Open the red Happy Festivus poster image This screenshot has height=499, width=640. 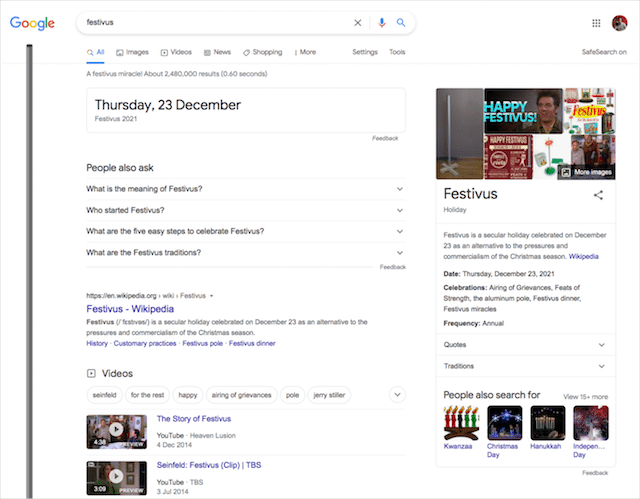pos(508,157)
